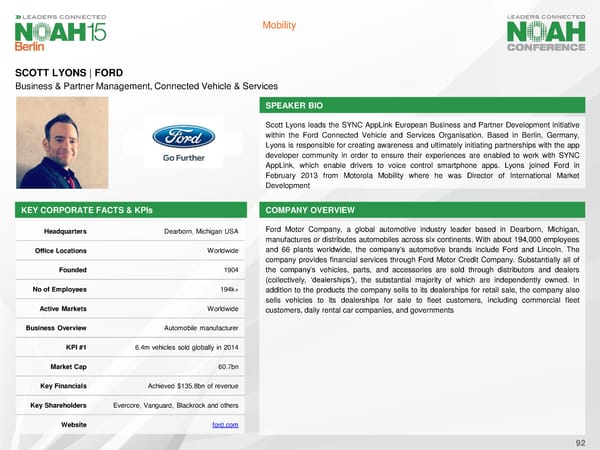
Task: Open the ford.com website link
Action: (225, 425)
